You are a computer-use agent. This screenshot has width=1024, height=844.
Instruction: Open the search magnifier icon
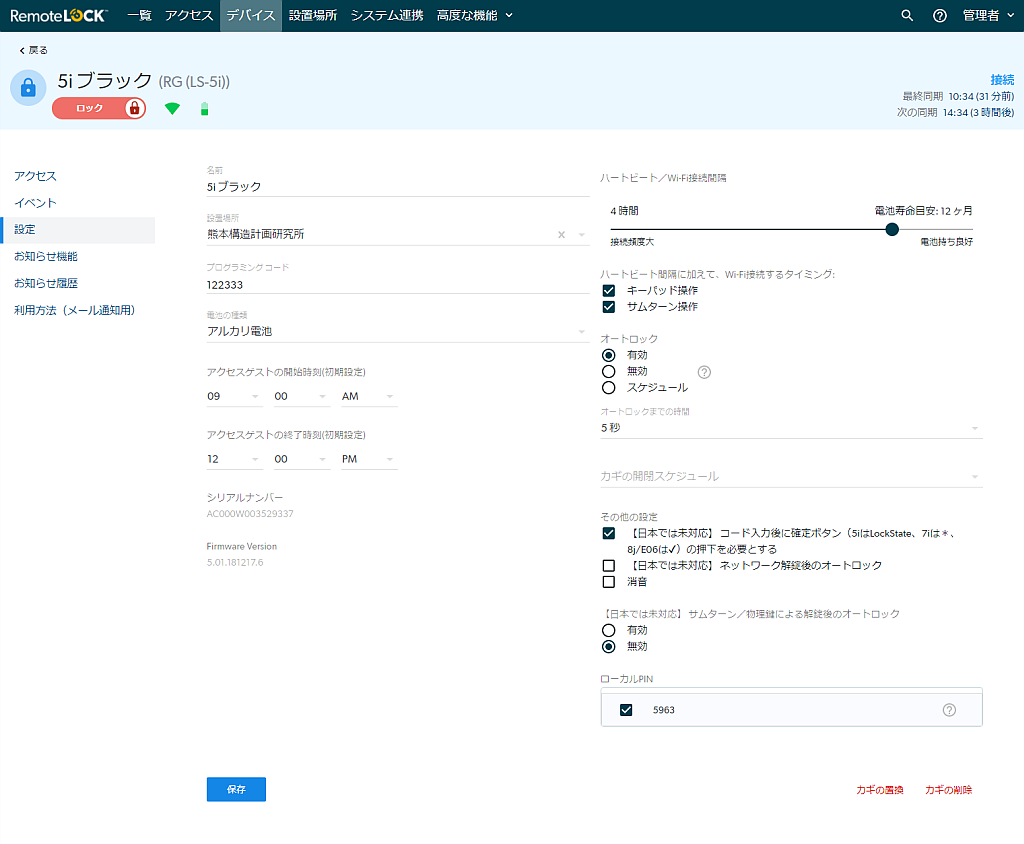(907, 16)
